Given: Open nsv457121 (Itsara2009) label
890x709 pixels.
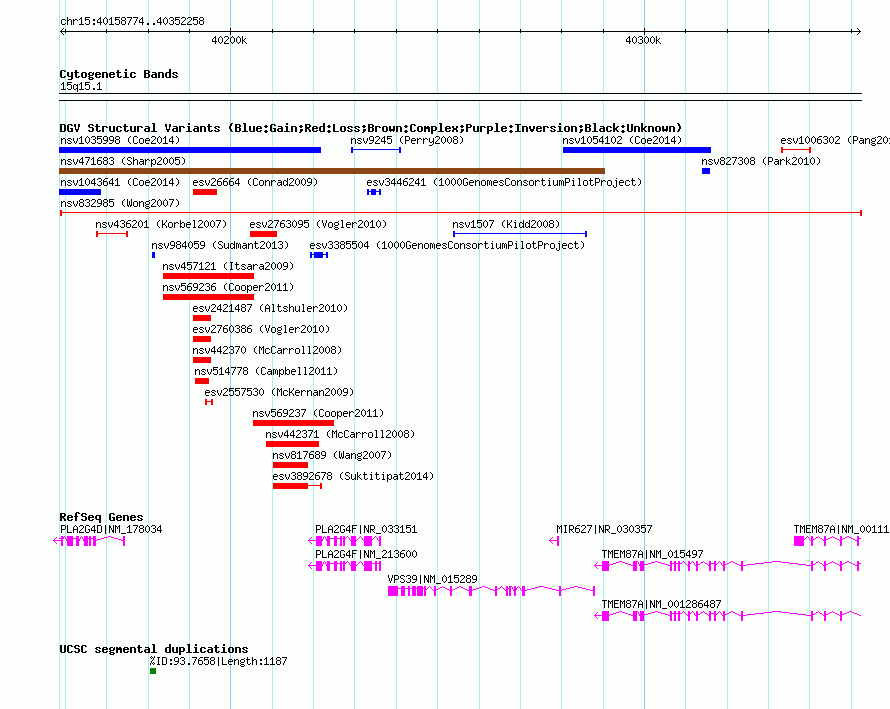Looking at the screenshot, I should point(228,266).
